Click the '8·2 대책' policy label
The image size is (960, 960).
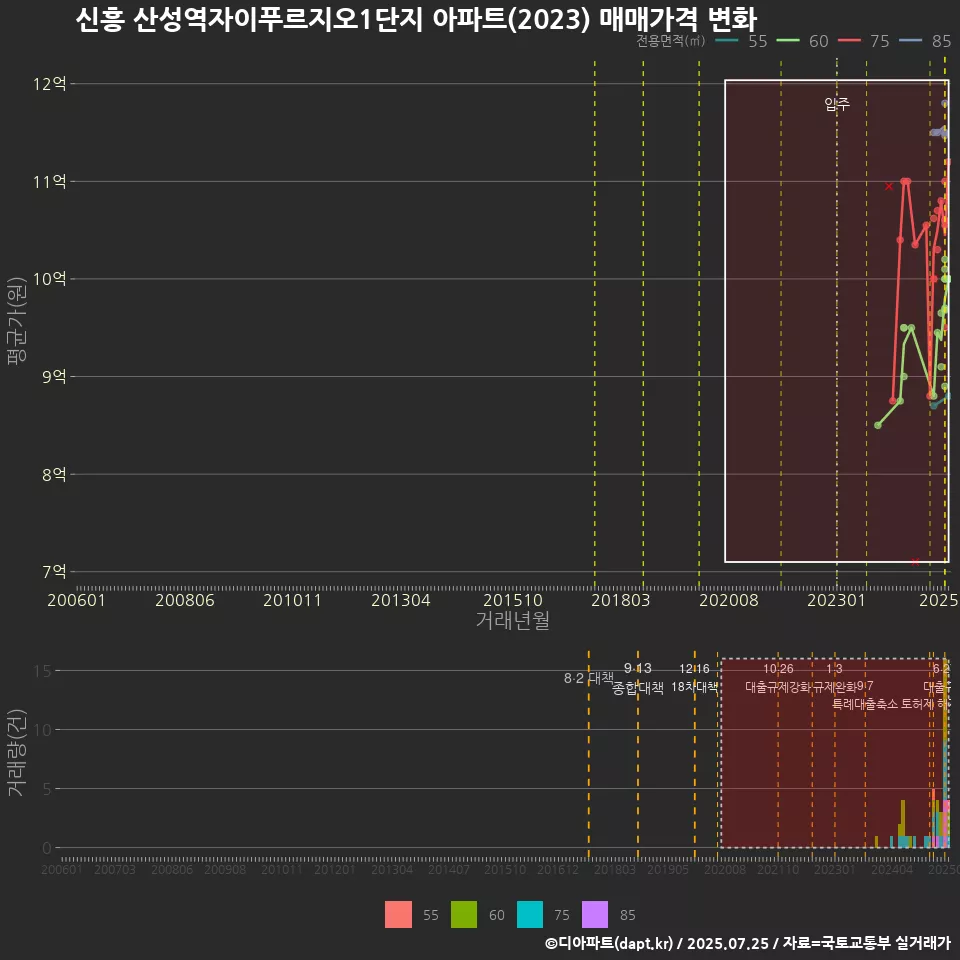589,678
